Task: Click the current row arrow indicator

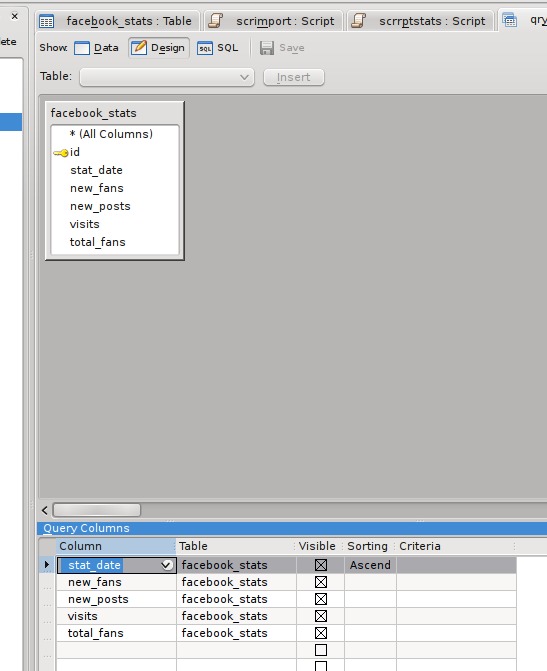Action: [47, 564]
